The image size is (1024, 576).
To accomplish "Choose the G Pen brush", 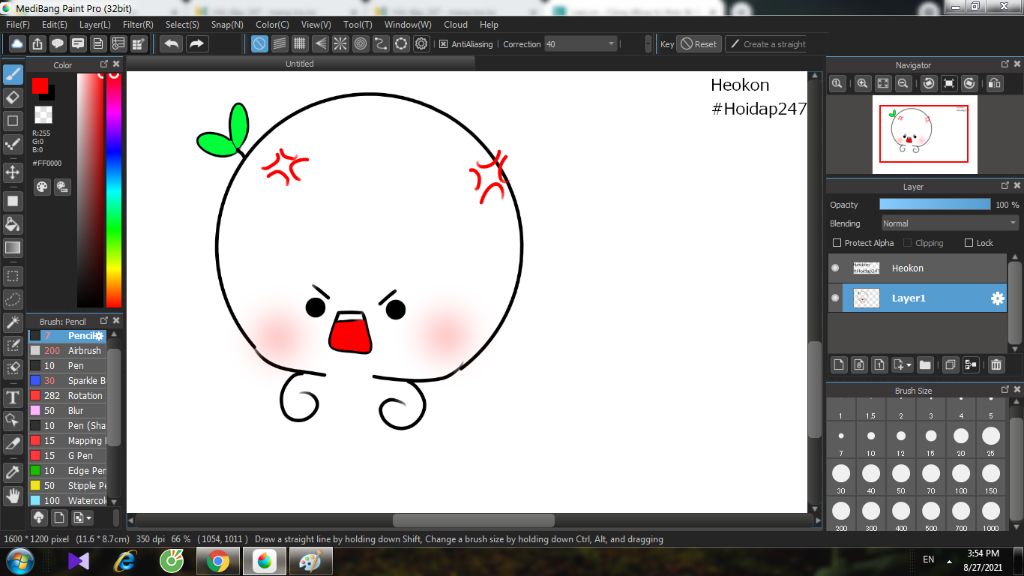I will coord(67,456).
